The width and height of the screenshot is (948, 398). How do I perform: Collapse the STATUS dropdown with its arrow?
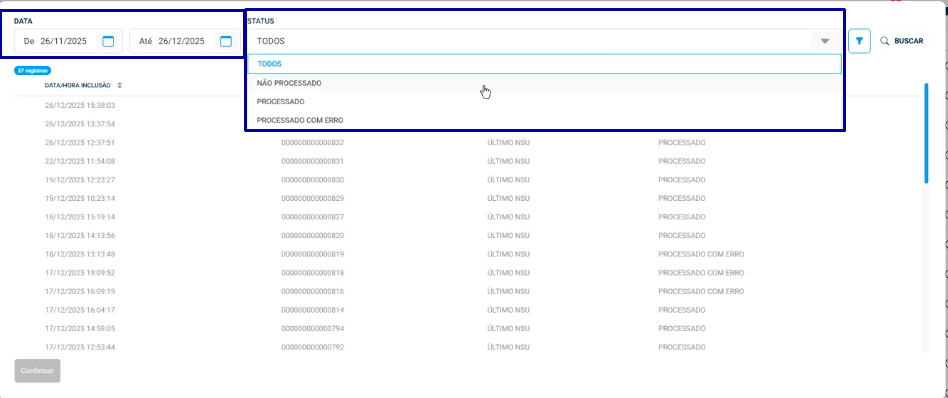825,41
